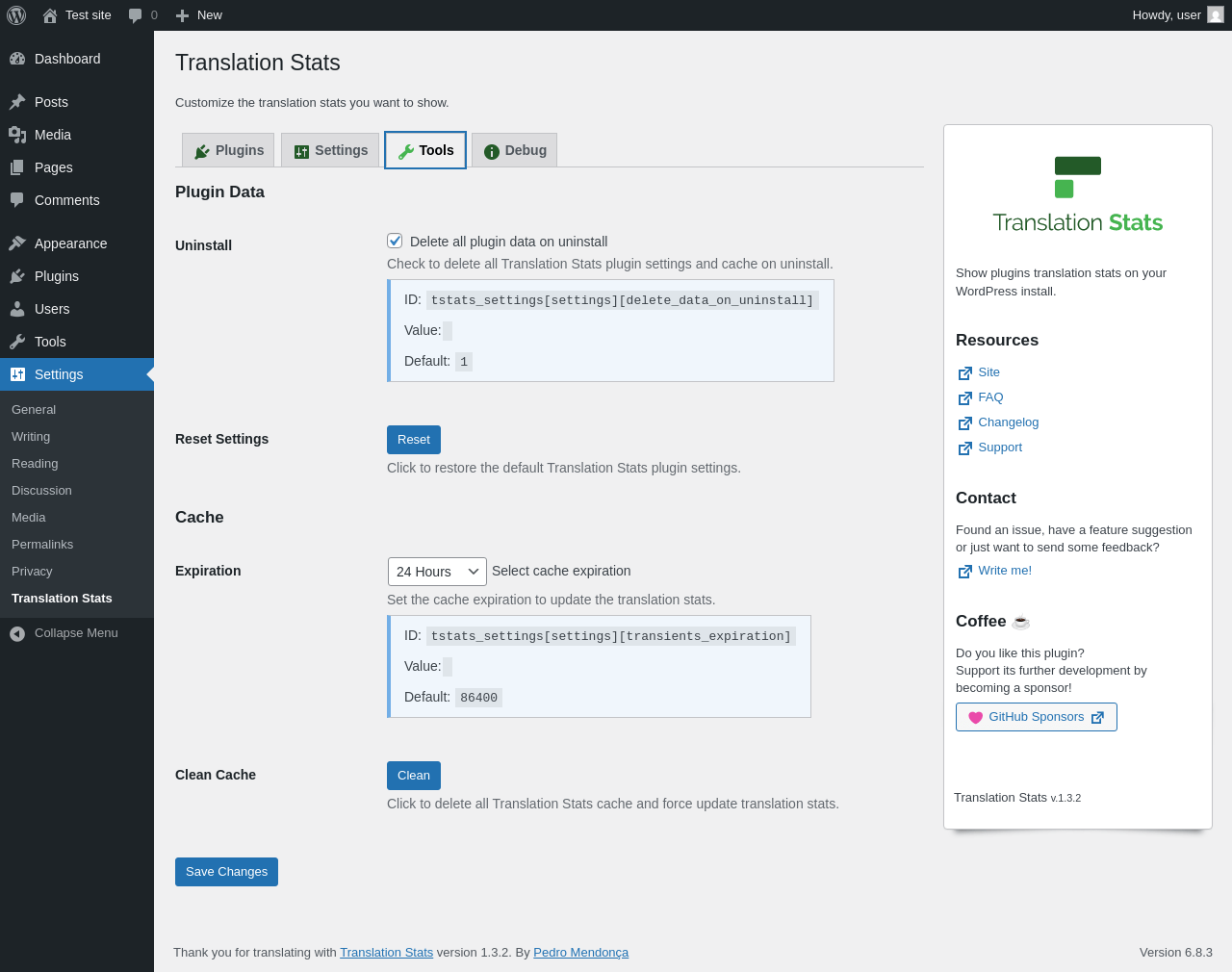Click the heart icon on GitHub Sponsors

coord(975,717)
